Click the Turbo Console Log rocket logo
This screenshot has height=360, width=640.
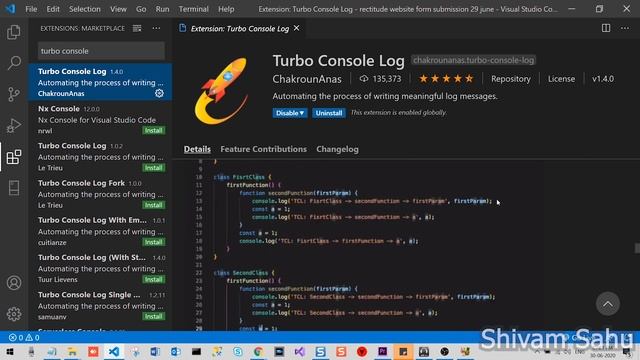tap(222, 91)
